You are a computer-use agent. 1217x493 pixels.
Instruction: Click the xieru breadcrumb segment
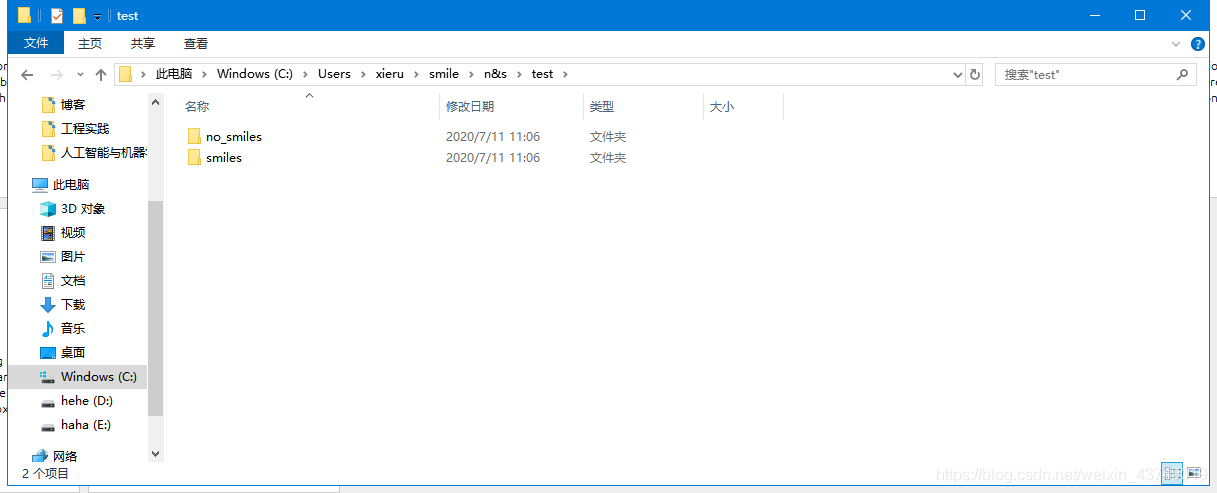[390, 74]
